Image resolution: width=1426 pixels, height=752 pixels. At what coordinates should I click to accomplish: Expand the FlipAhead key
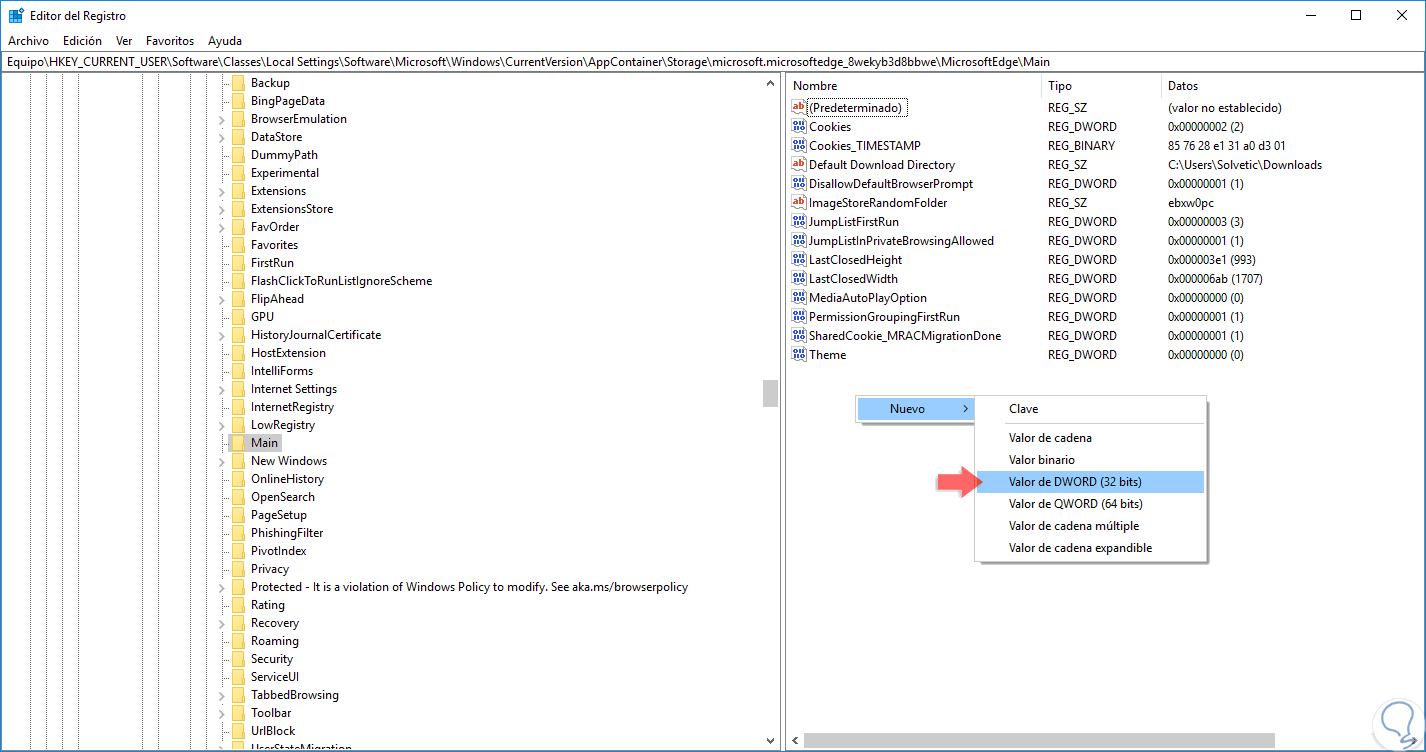[222, 299]
